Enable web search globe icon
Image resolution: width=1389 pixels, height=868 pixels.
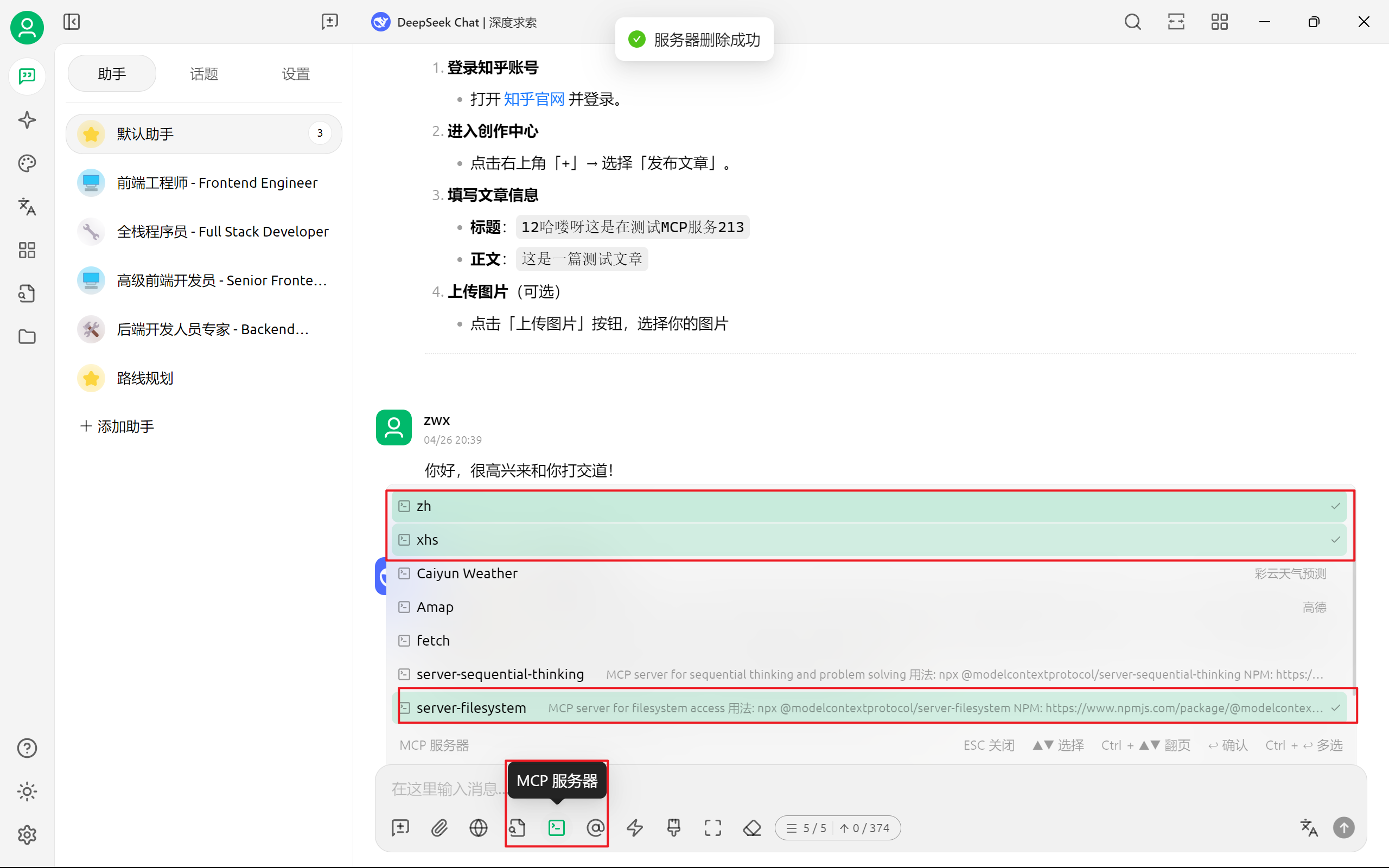point(478,827)
